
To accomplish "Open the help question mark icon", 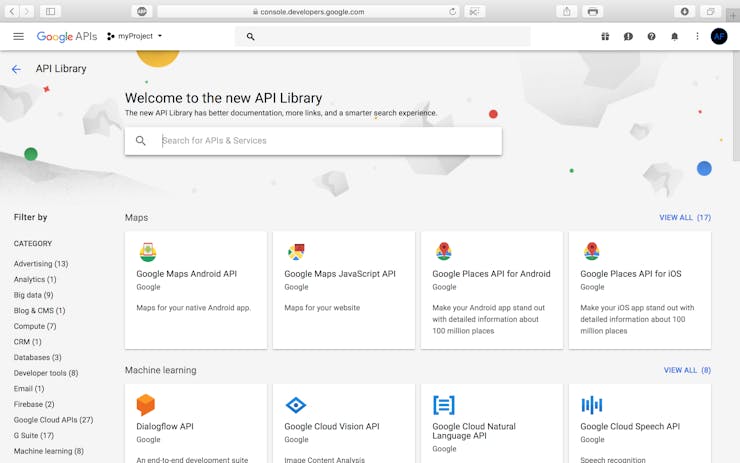I will (651, 36).
